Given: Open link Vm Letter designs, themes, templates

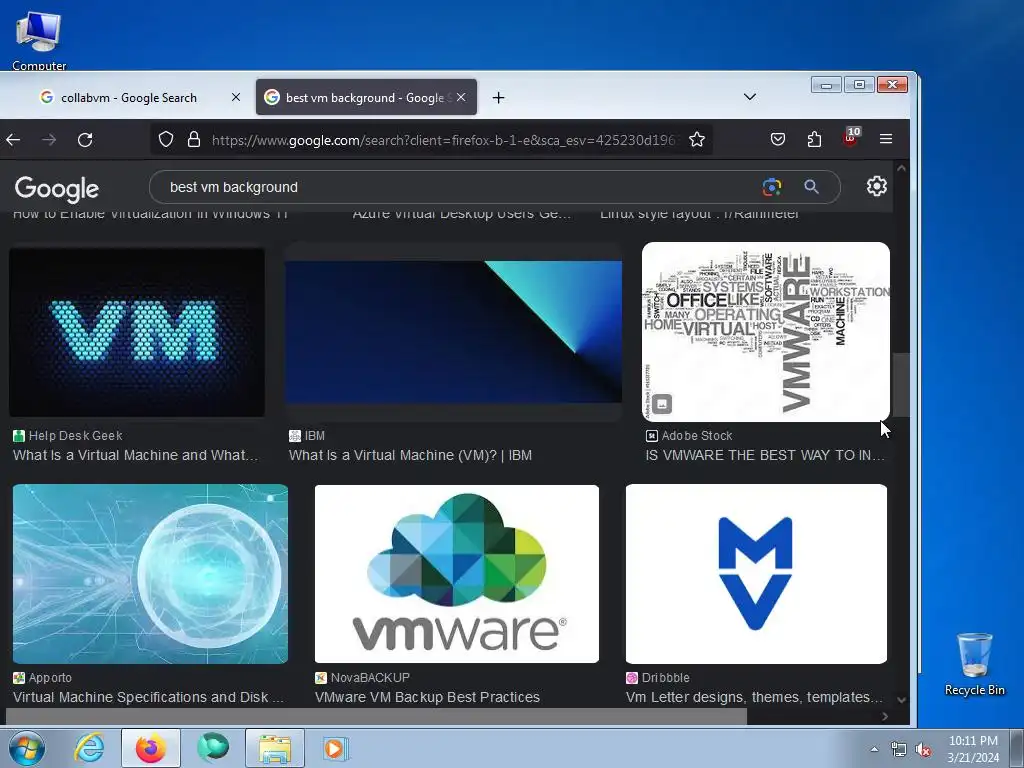Looking at the screenshot, I should [754, 697].
